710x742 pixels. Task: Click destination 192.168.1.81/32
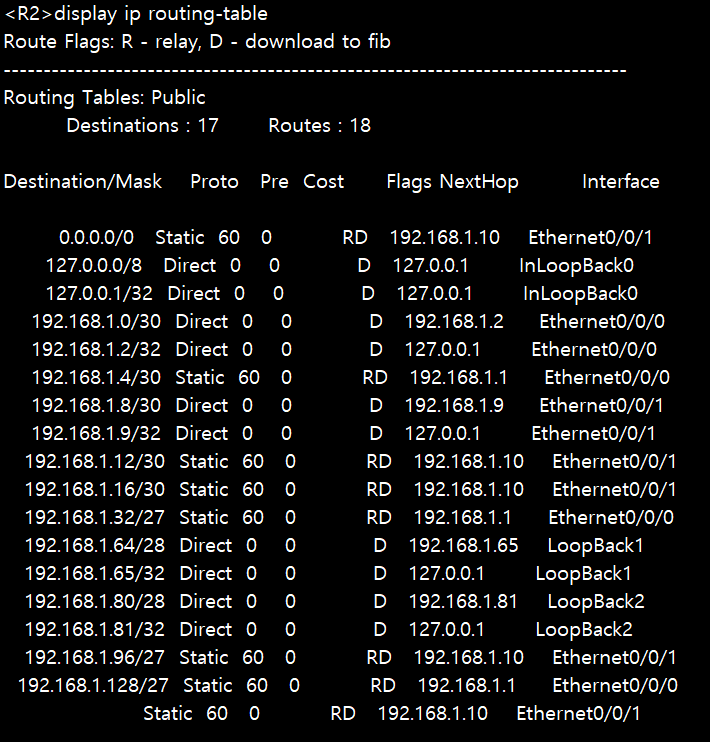(95, 629)
